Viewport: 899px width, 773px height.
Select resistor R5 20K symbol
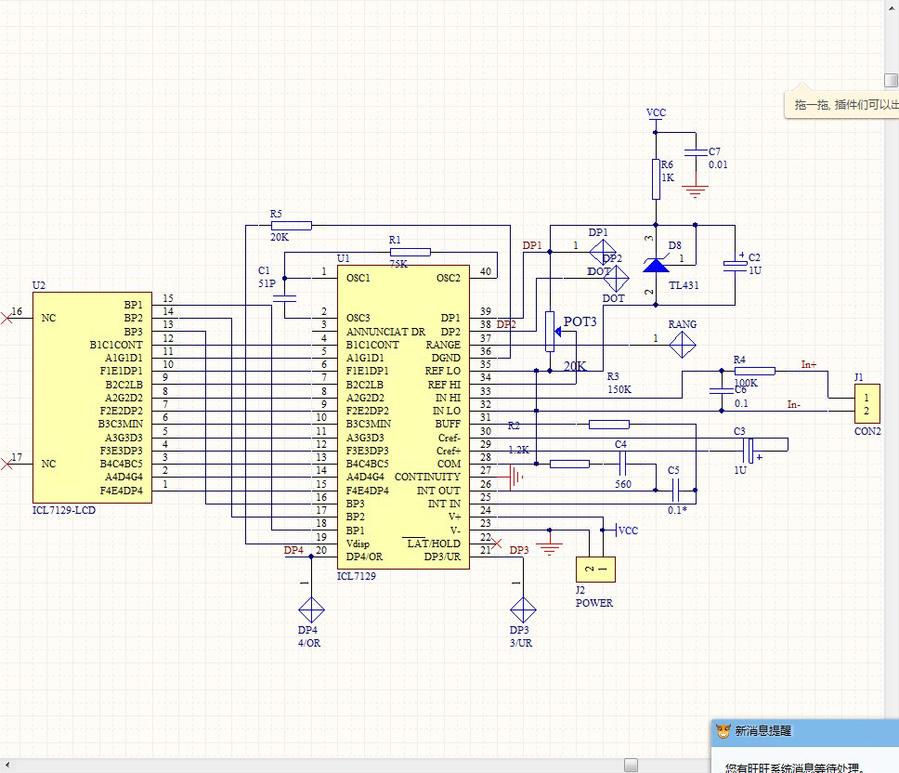[291, 225]
